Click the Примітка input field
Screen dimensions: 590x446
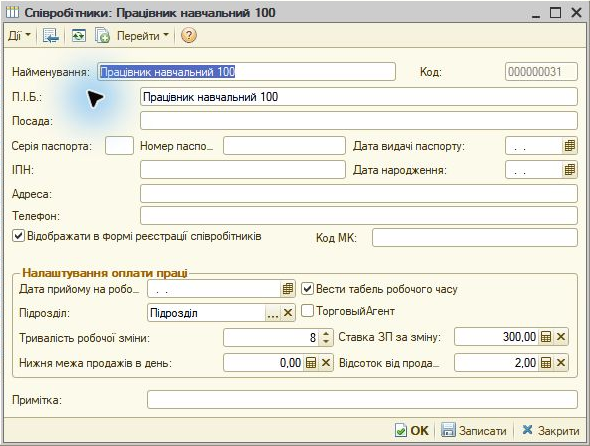point(362,399)
